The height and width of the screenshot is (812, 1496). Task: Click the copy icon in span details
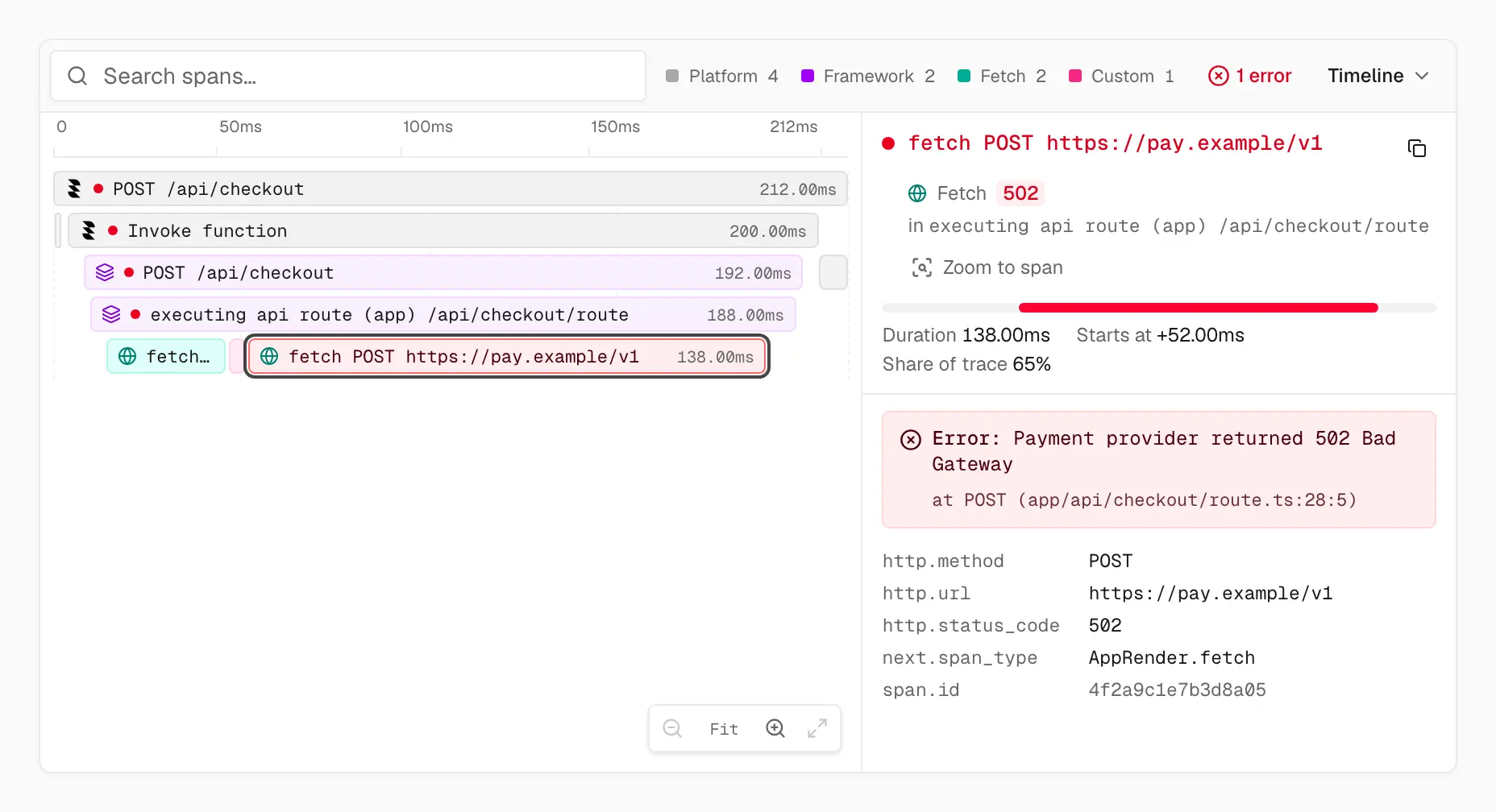[x=1416, y=148]
